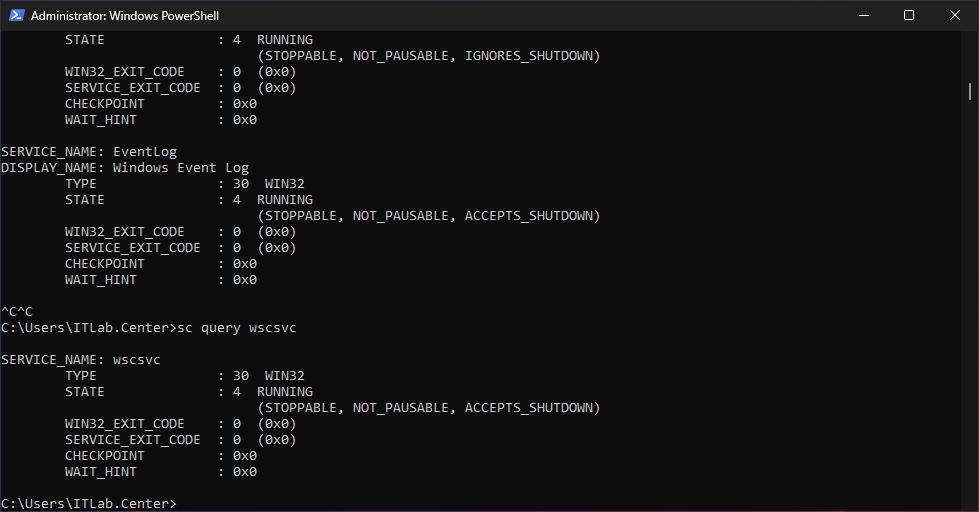
Task: Click the 'DISPLAY_NAME: Windows Event Log' line
Action: point(125,168)
